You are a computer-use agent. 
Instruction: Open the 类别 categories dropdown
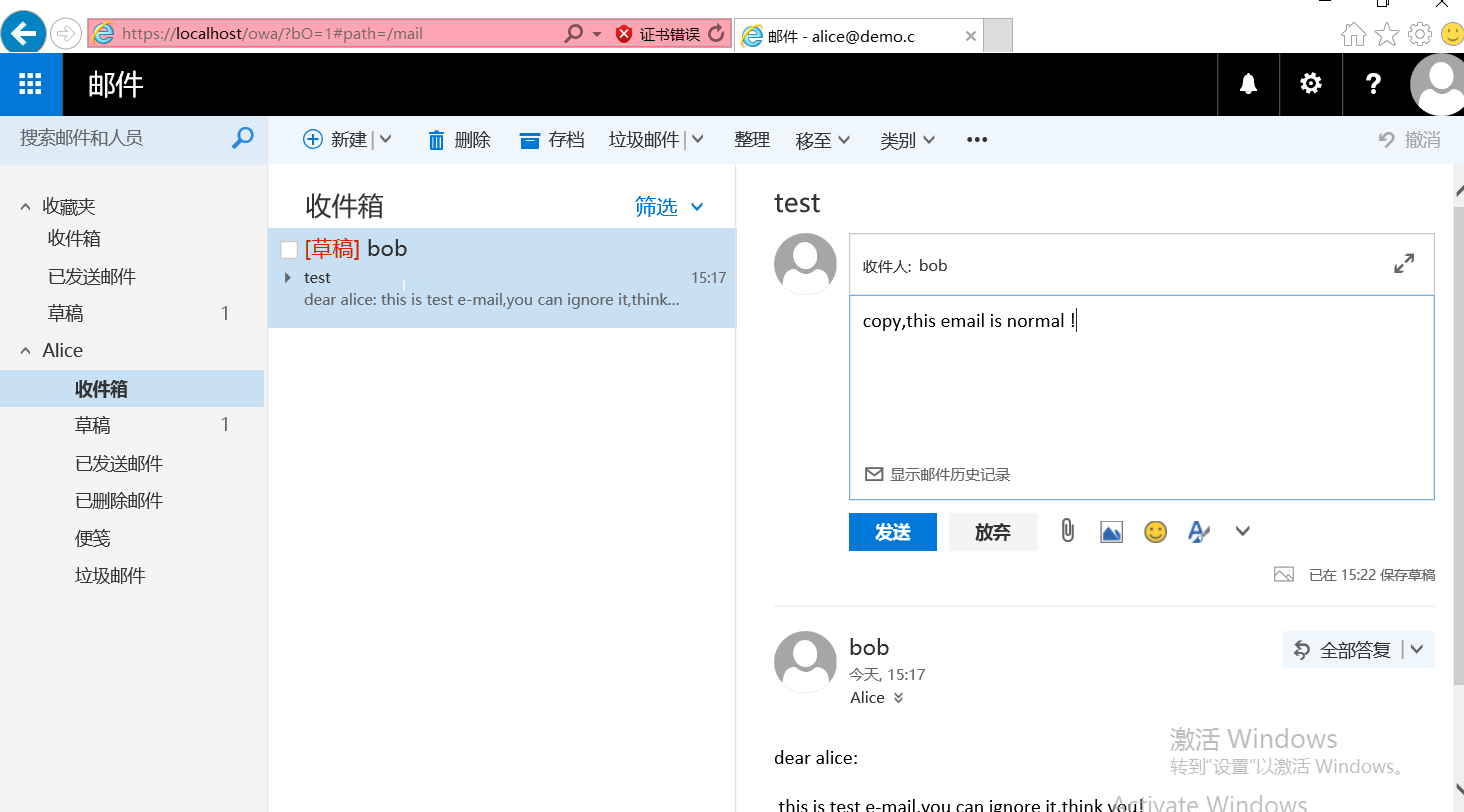click(x=907, y=141)
